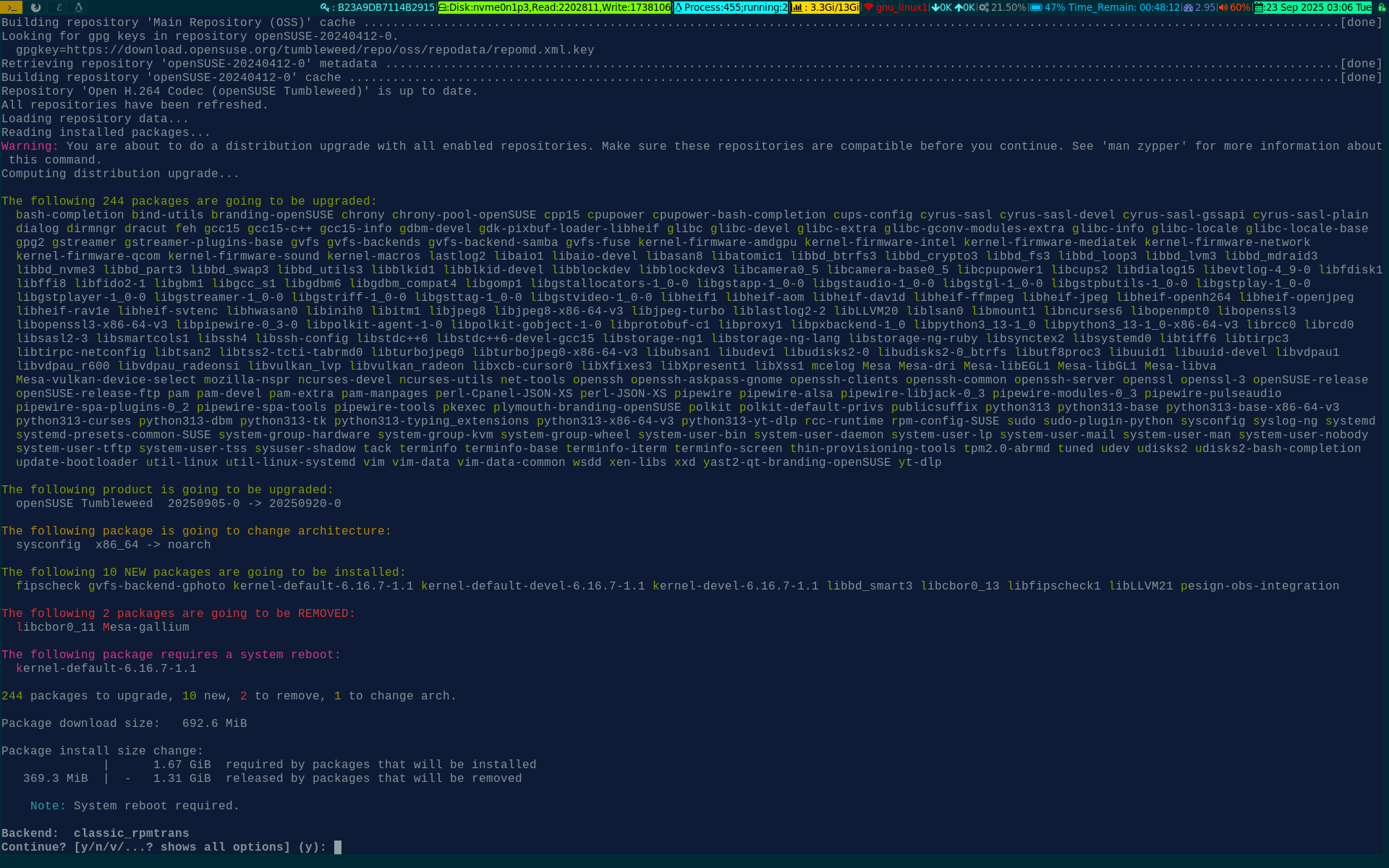Click the battery icon in the bar
The image size is (1389, 868).
point(1036,7)
